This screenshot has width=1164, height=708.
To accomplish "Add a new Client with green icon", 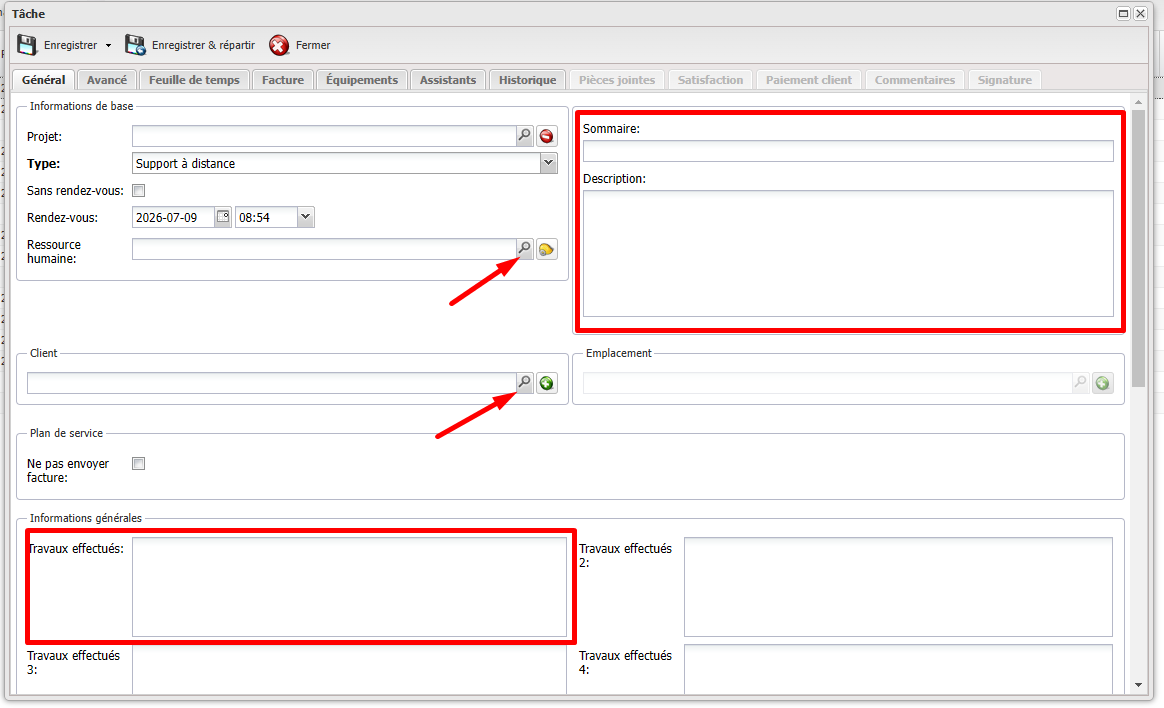I will click(547, 383).
